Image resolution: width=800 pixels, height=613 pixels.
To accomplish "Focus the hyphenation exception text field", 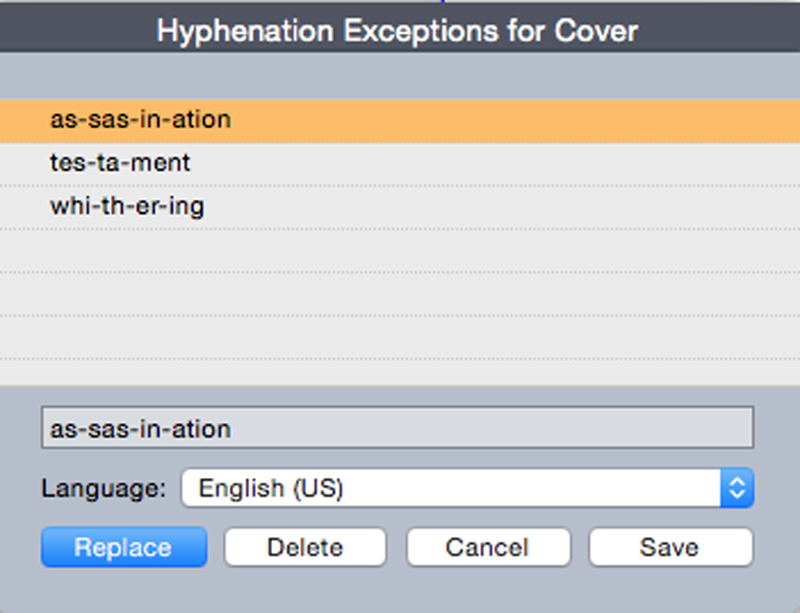I will (397, 428).
